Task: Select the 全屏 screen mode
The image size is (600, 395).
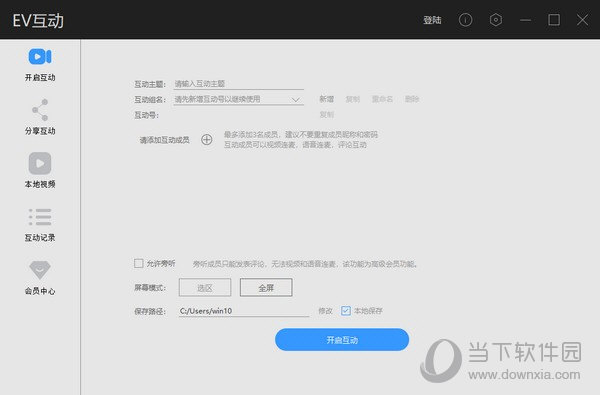Action: 266,287
